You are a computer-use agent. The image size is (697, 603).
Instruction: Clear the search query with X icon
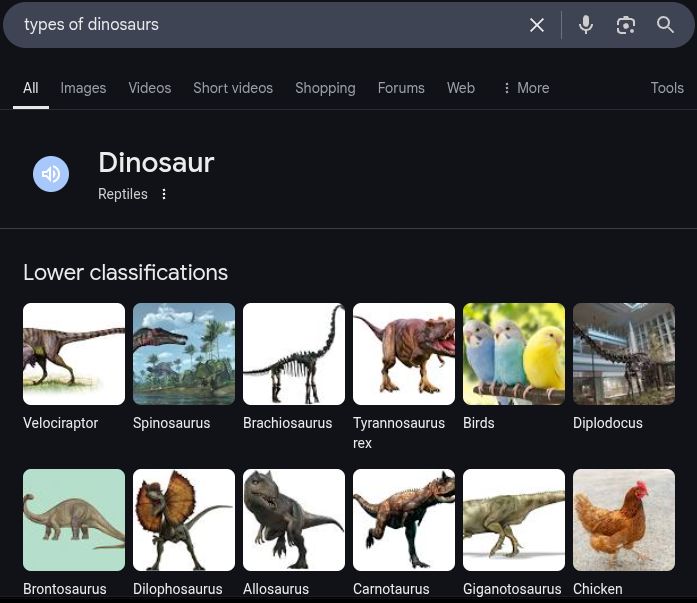pyautogui.click(x=537, y=25)
